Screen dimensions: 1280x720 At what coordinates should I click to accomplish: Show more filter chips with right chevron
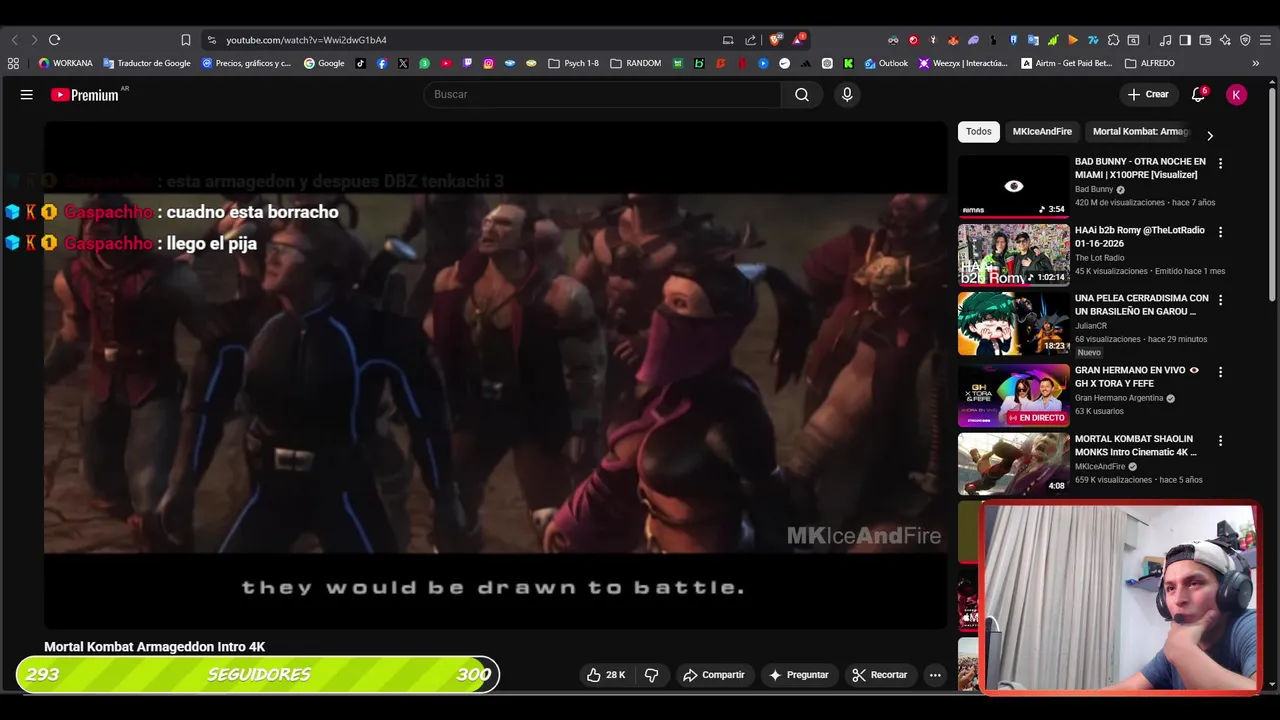coord(1210,136)
